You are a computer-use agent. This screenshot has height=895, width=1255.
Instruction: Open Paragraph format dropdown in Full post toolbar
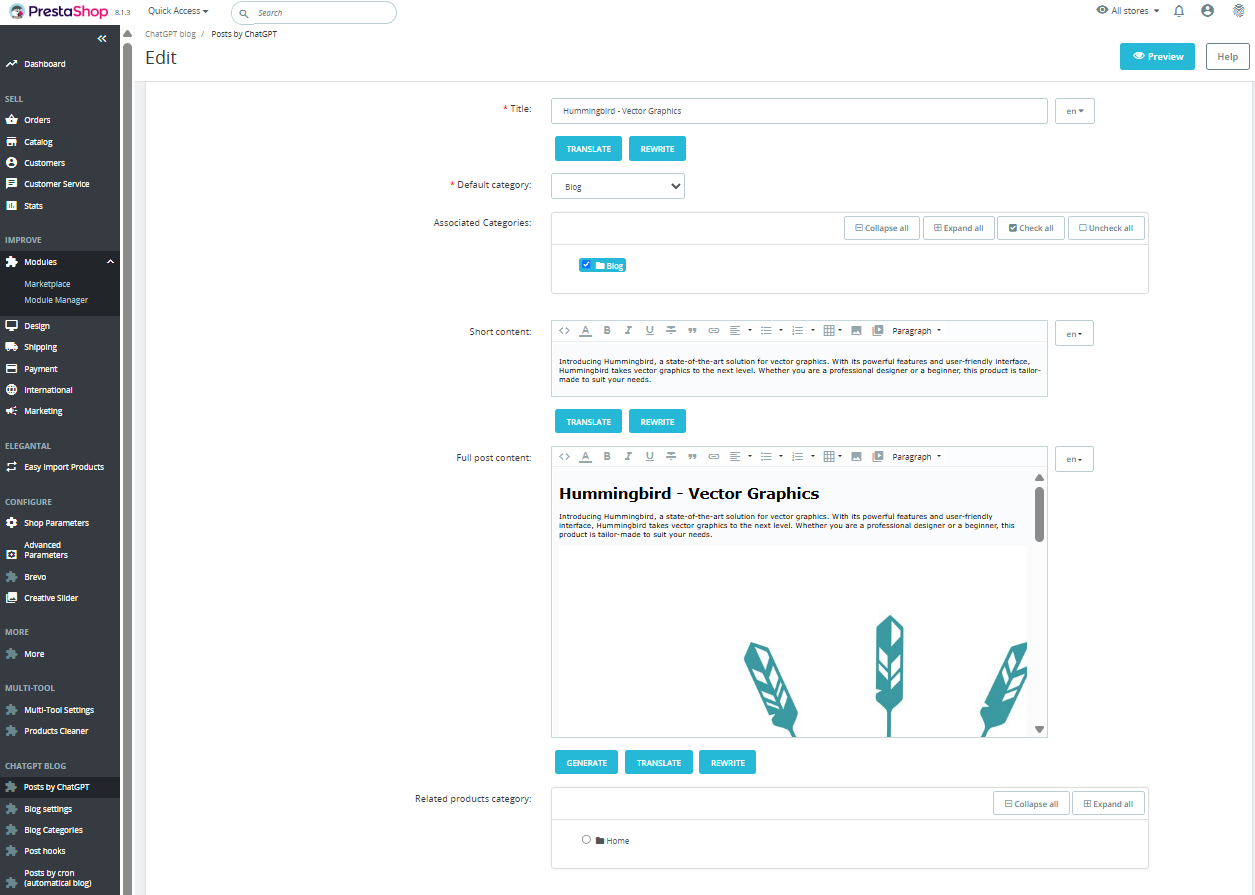917,457
